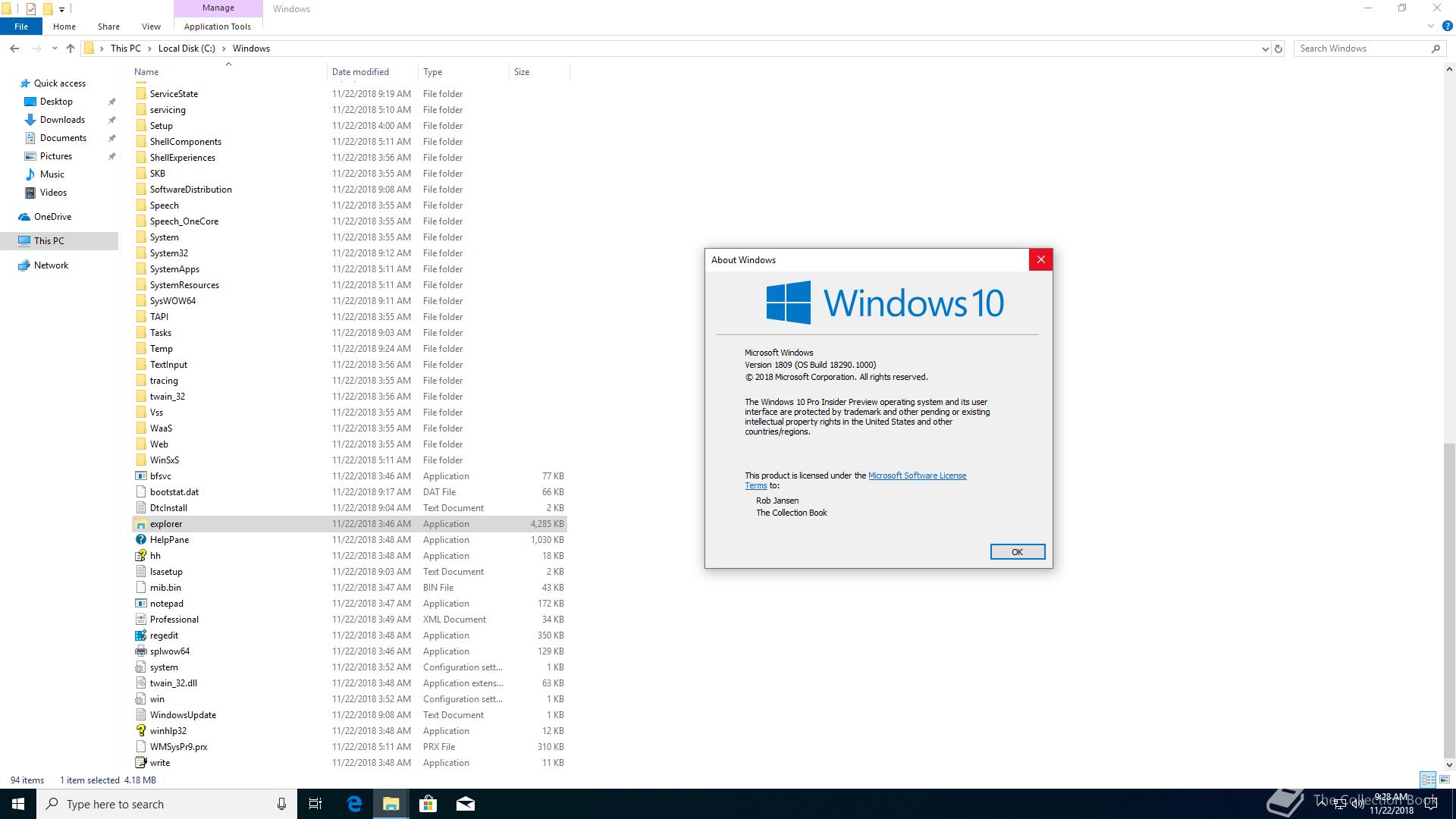
Task: Open recent locations dropdown arrow
Action: (x=55, y=49)
